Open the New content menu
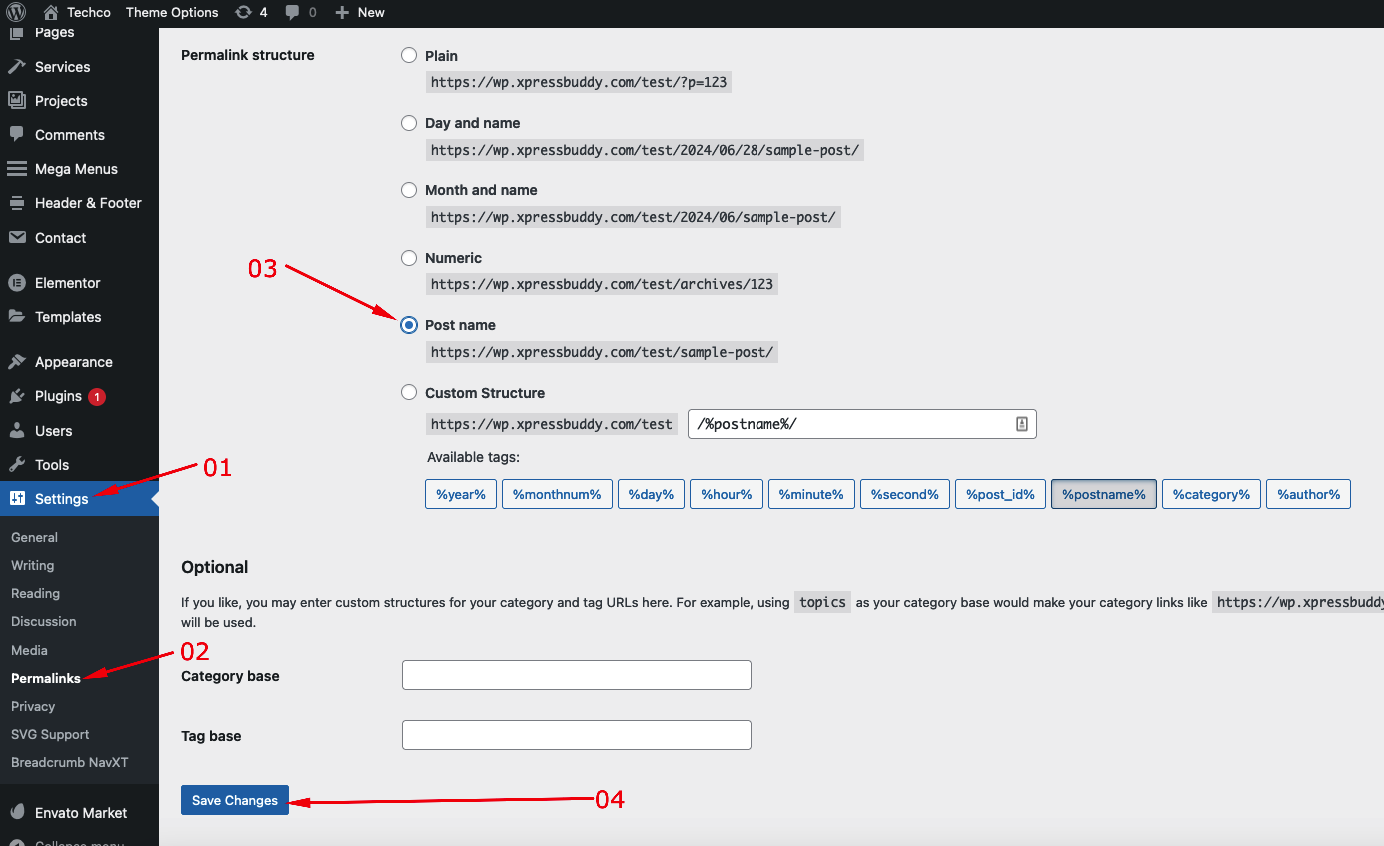Viewport: 1384px width, 846px height. pos(360,12)
